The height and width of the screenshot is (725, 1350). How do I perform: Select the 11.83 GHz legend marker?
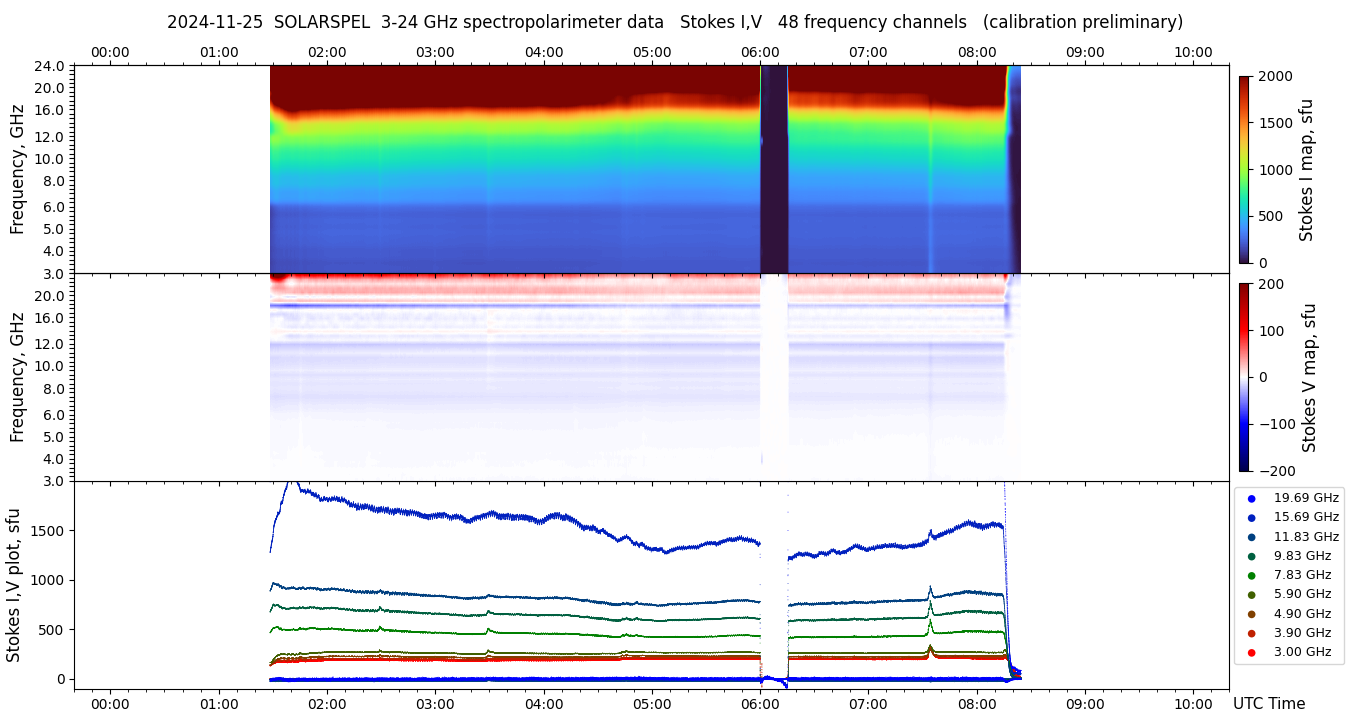point(1251,537)
